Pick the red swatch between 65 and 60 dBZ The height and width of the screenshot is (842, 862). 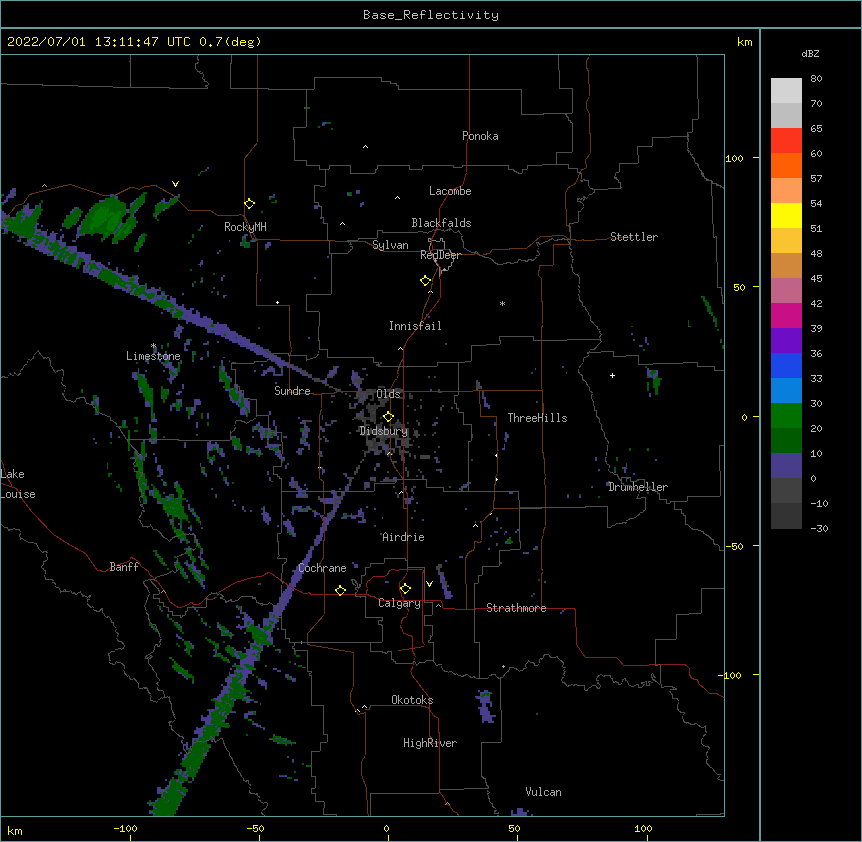coord(786,141)
